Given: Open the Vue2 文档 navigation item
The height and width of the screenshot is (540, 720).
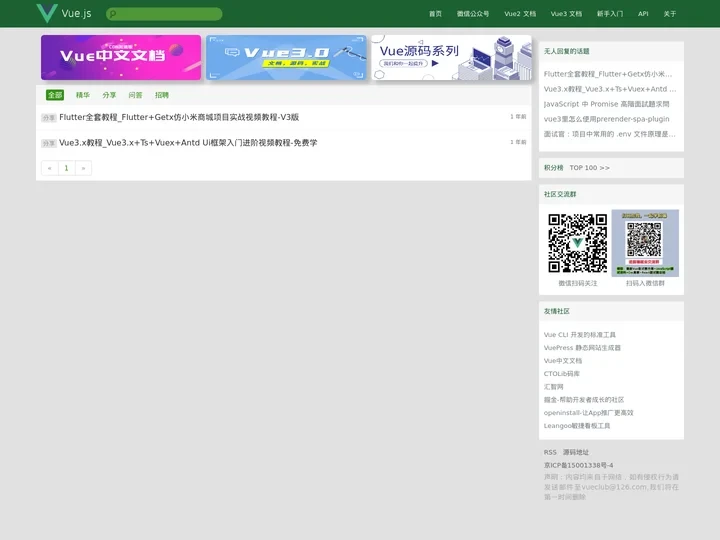Looking at the screenshot, I should tap(520, 14).
